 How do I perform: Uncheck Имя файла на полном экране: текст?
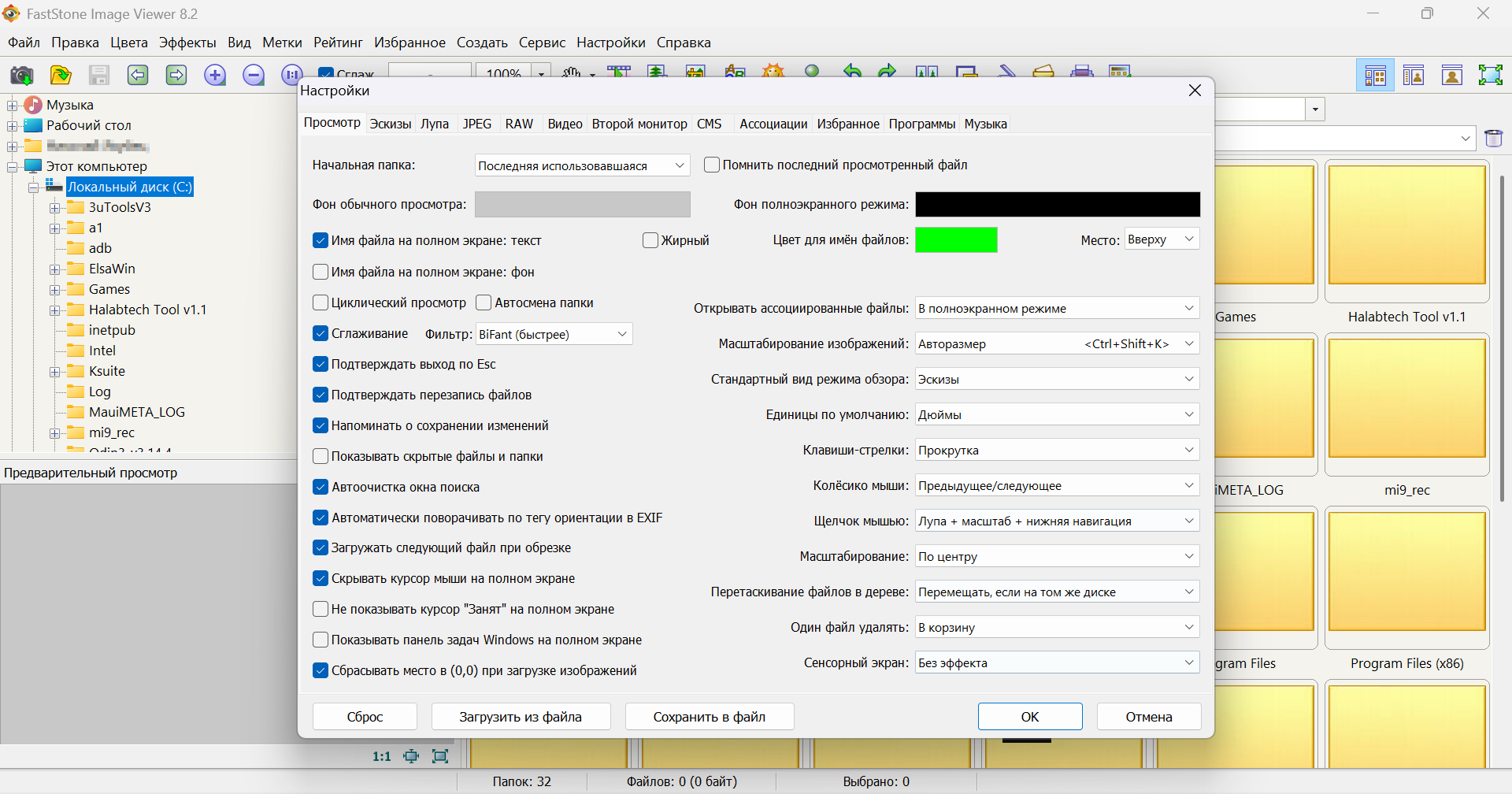[x=321, y=240]
